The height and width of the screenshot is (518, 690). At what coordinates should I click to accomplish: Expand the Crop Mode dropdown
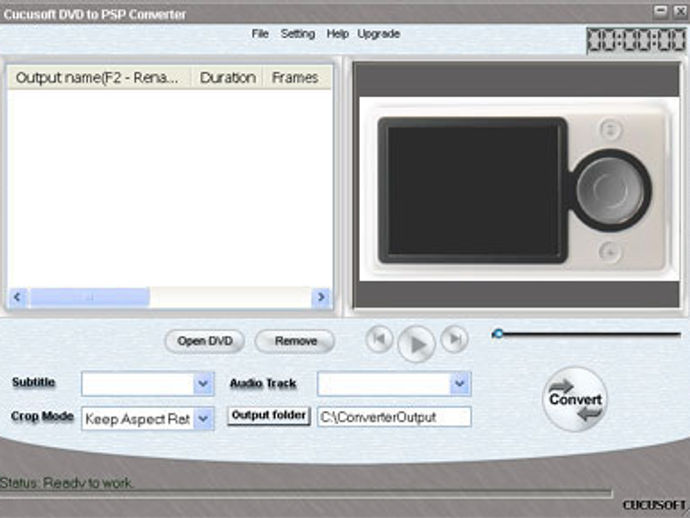coord(203,419)
